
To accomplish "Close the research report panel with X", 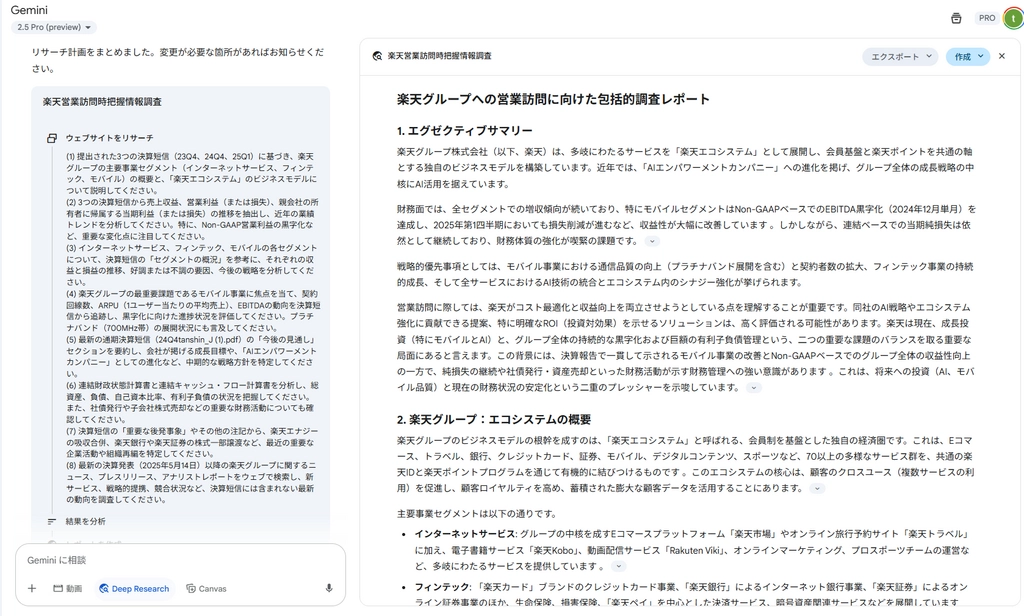I will (1002, 56).
